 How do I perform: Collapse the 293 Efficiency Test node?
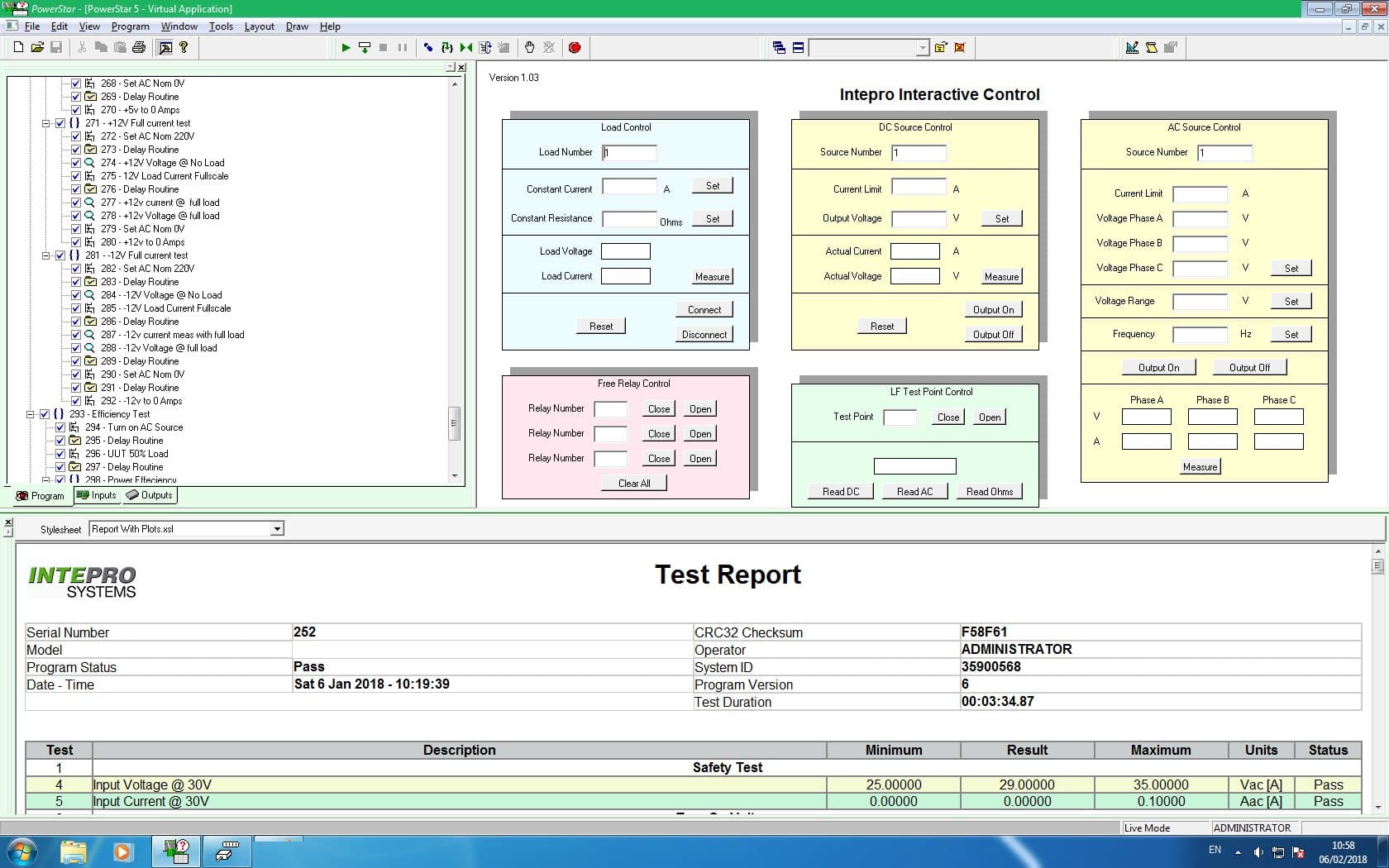click(31, 414)
